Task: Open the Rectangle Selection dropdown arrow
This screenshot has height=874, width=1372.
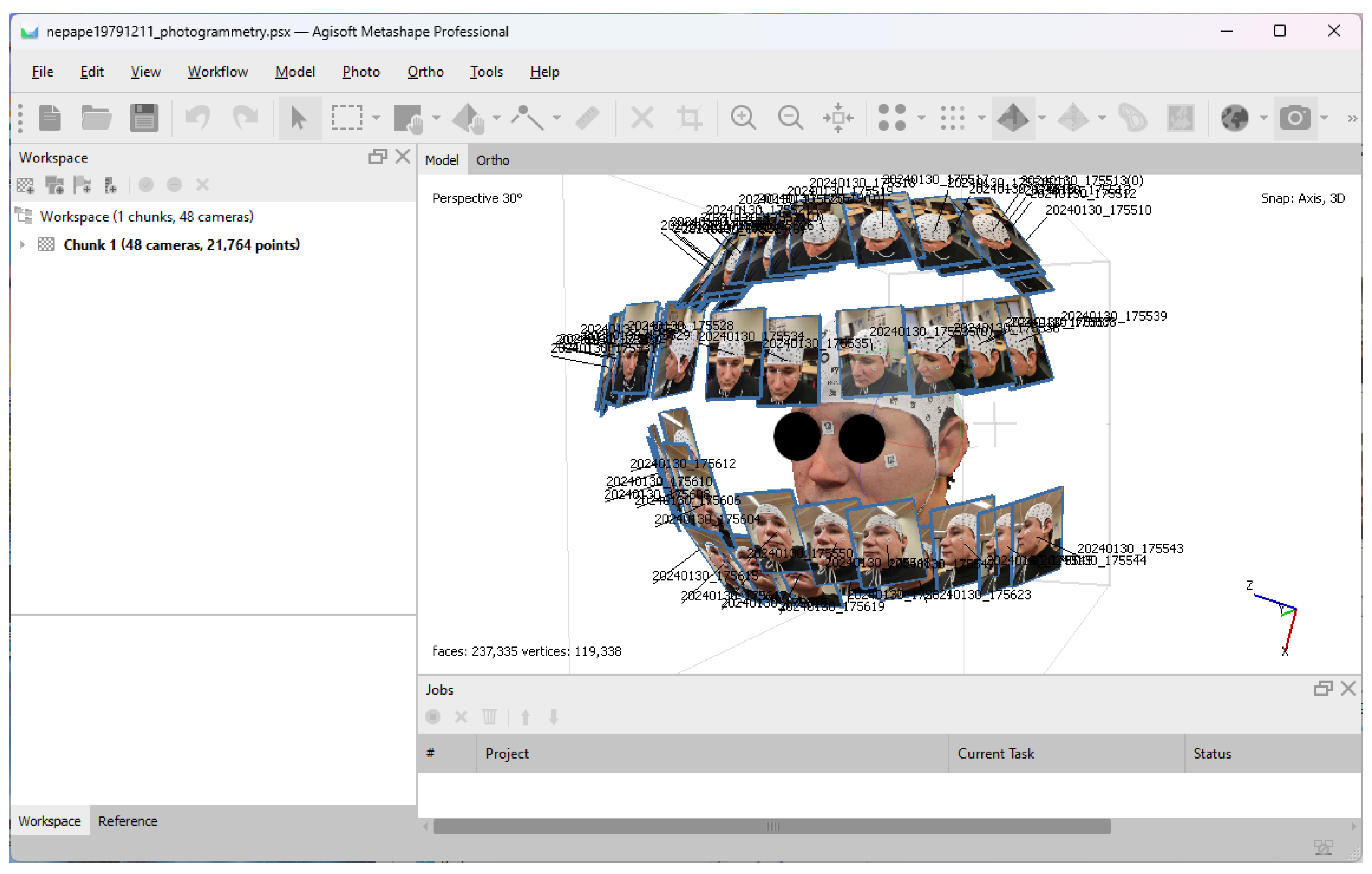Action: (376, 118)
